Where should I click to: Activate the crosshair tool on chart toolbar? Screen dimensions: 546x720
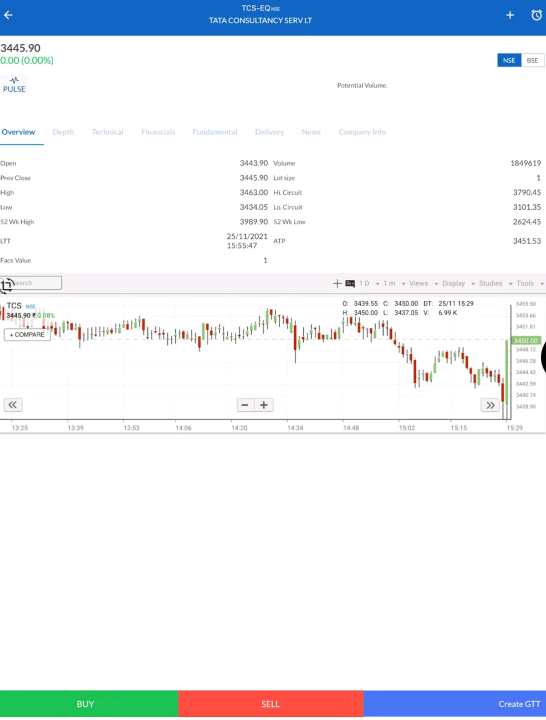(x=337, y=283)
